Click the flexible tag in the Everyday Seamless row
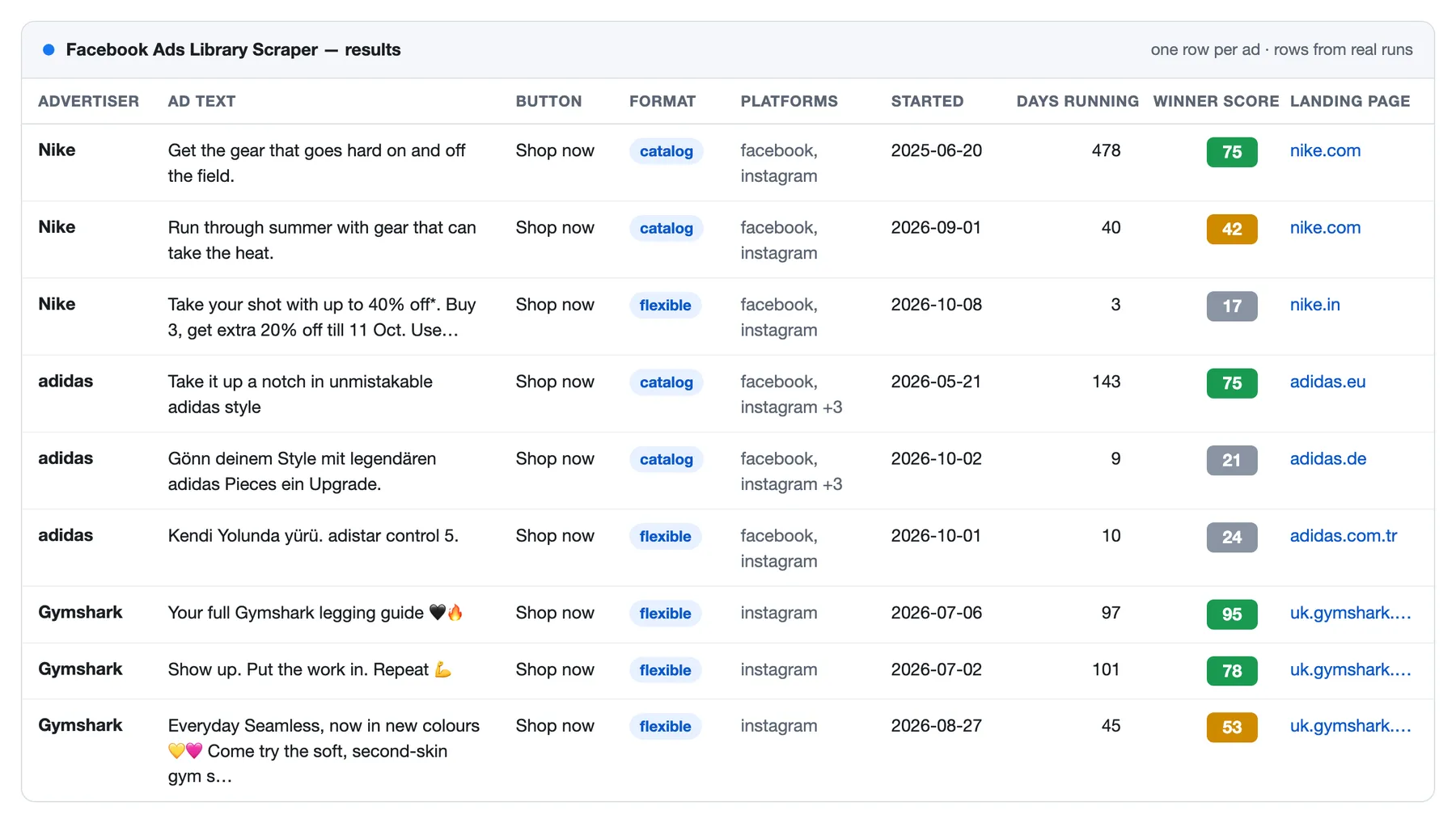The height and width of the screenshot is (823, 1456). (x=665, y=727)
